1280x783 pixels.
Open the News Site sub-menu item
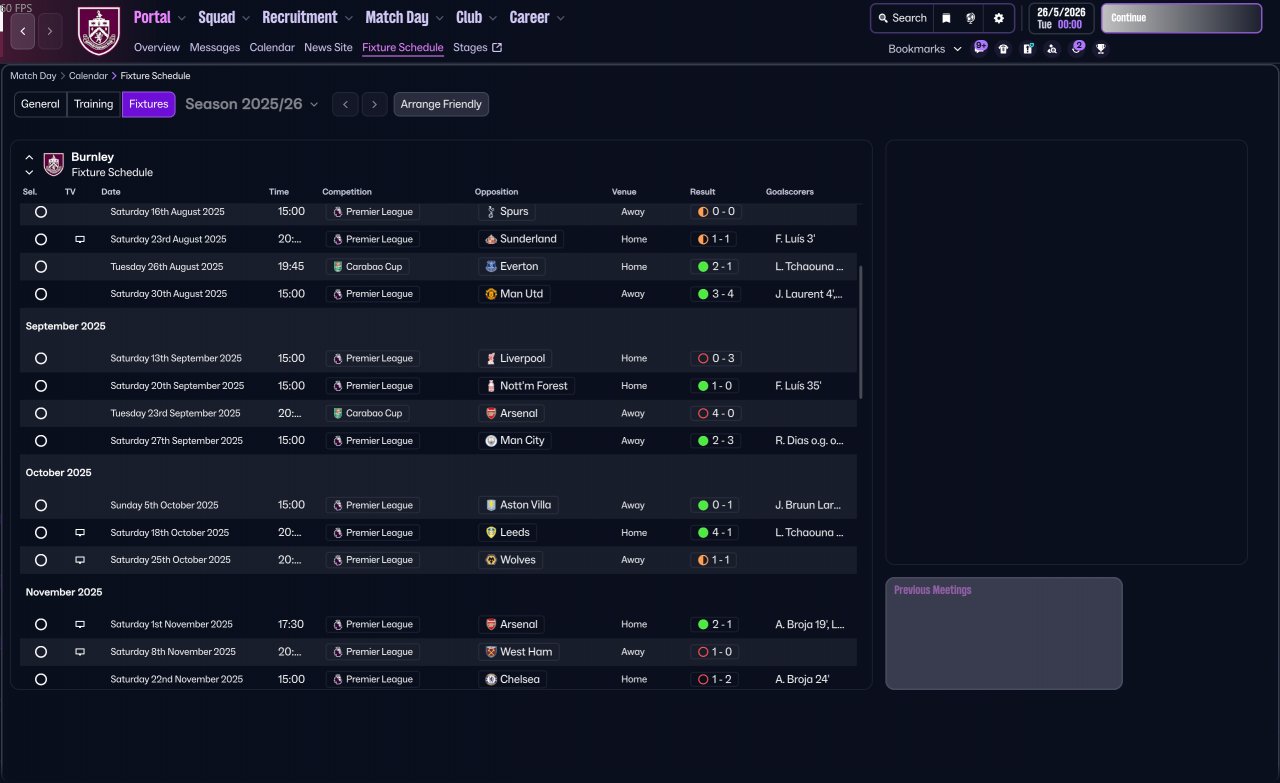click(x=328, y=47)
